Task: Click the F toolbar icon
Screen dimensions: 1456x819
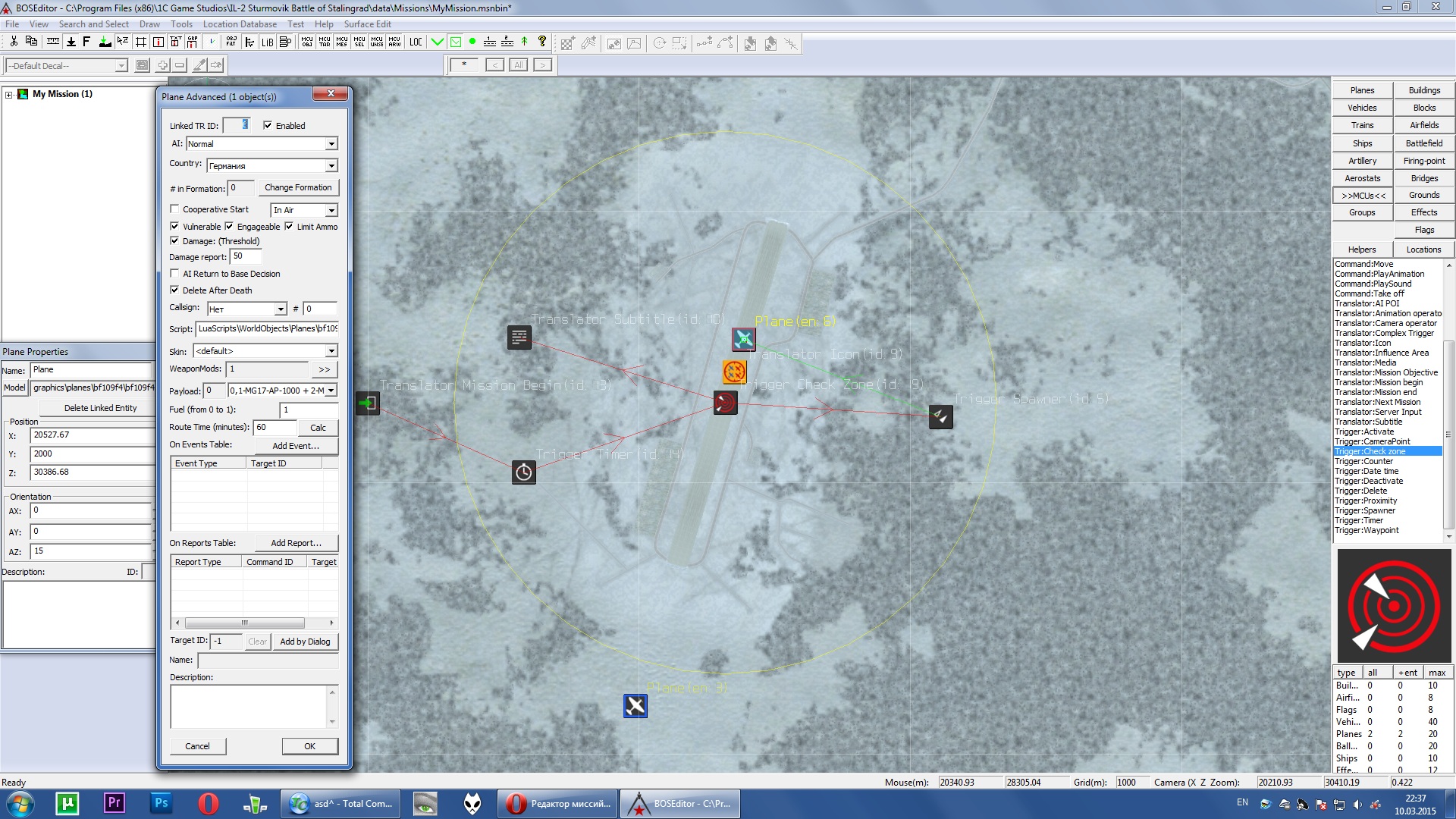Action: pos(86,42)
